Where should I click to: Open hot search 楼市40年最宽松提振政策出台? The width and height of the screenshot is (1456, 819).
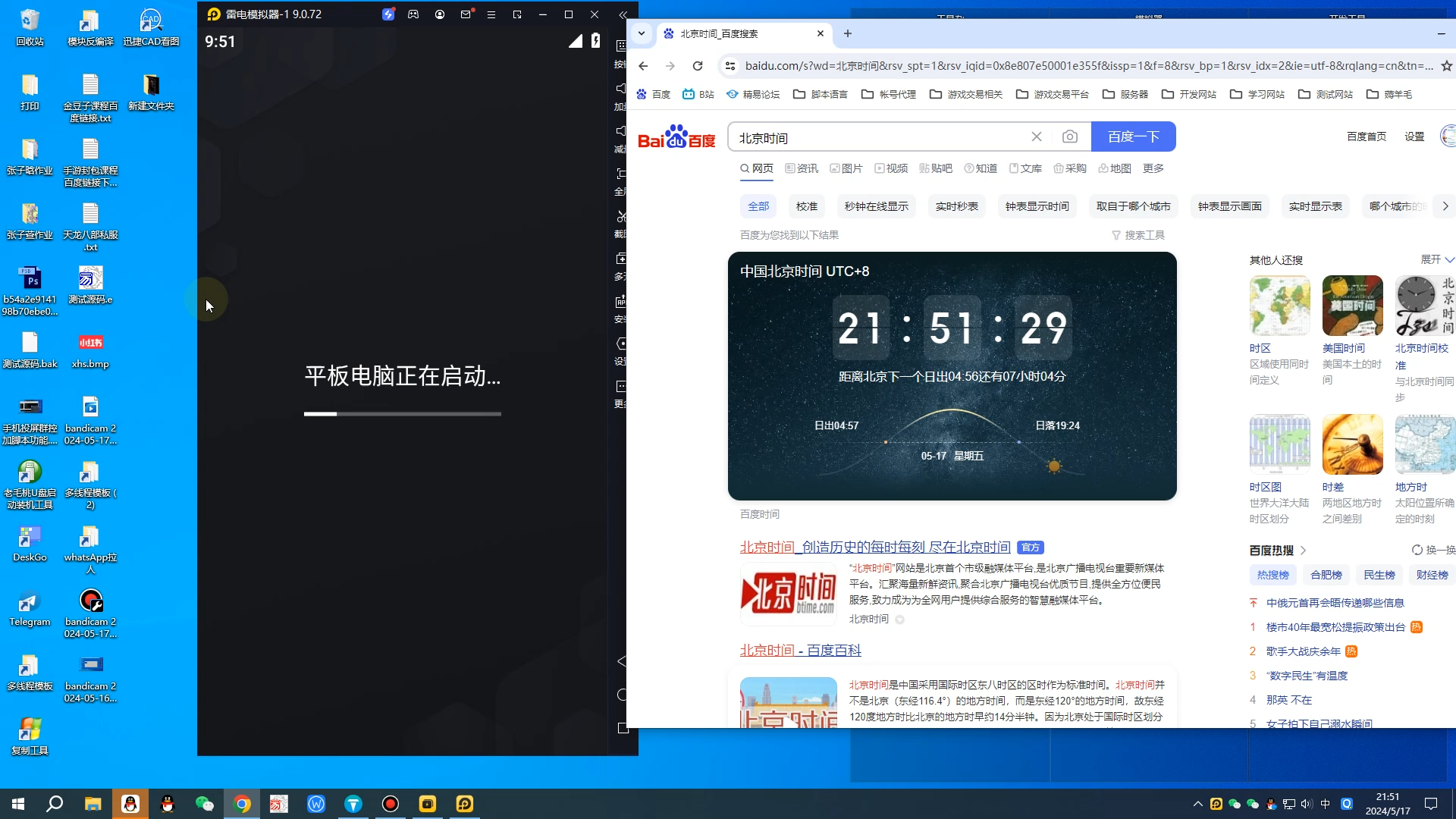[x=1335, y=627]
